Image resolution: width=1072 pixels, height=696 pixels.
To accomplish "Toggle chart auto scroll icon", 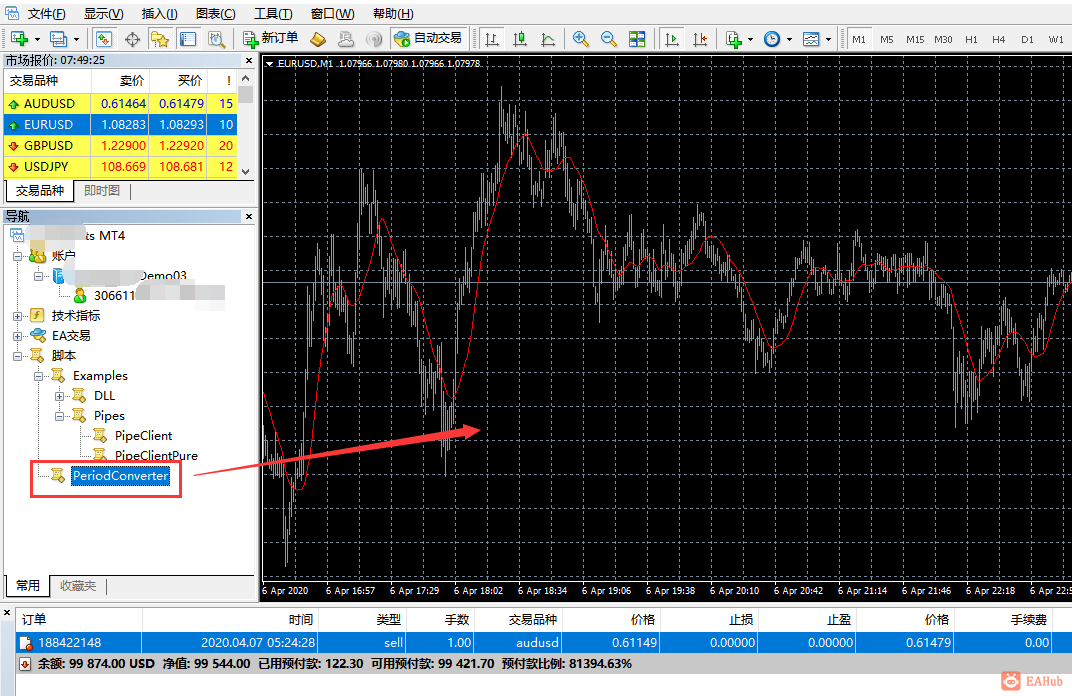I will coord(671,39).
